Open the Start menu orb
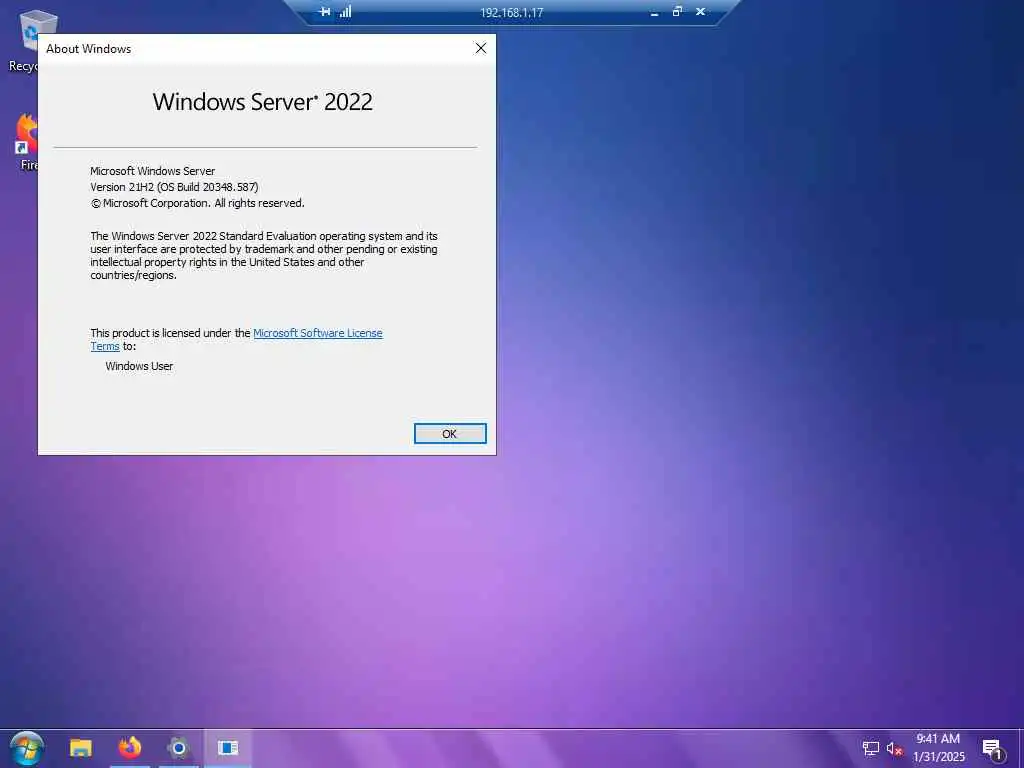Image resolution: width=1024 pixels, height=768 pixels. click(x=27, y=748)
